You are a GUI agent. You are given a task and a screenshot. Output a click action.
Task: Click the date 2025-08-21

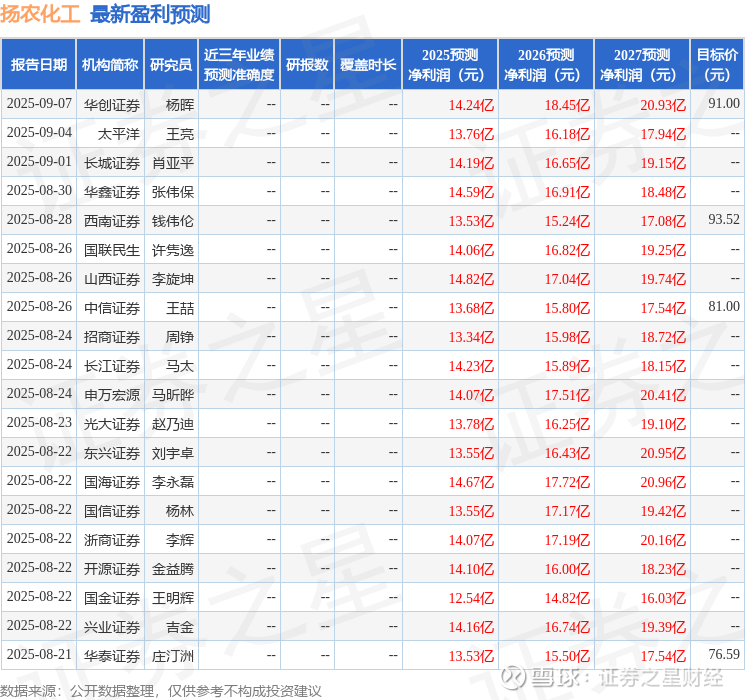pos(39,654)
